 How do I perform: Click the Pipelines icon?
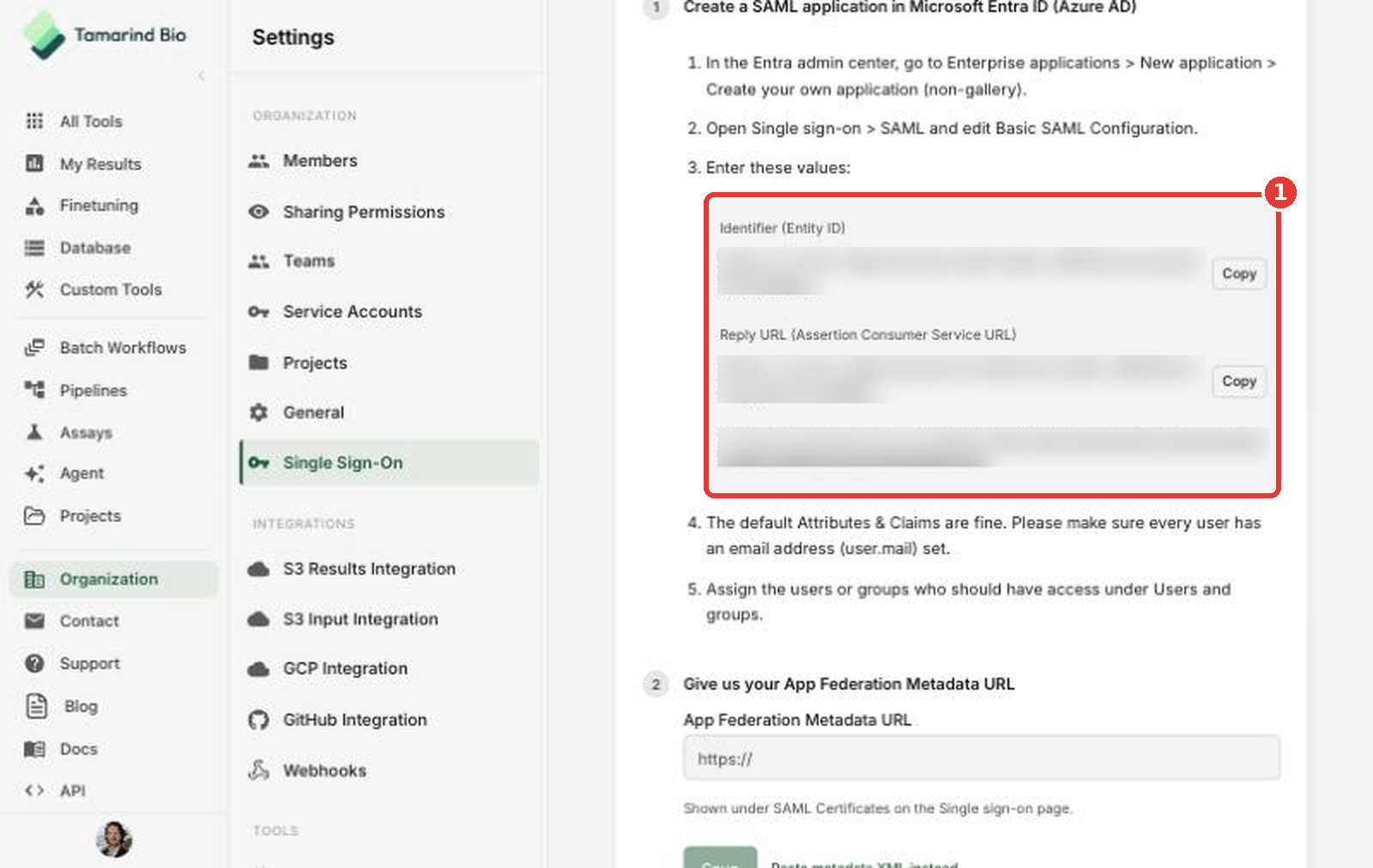34,390
